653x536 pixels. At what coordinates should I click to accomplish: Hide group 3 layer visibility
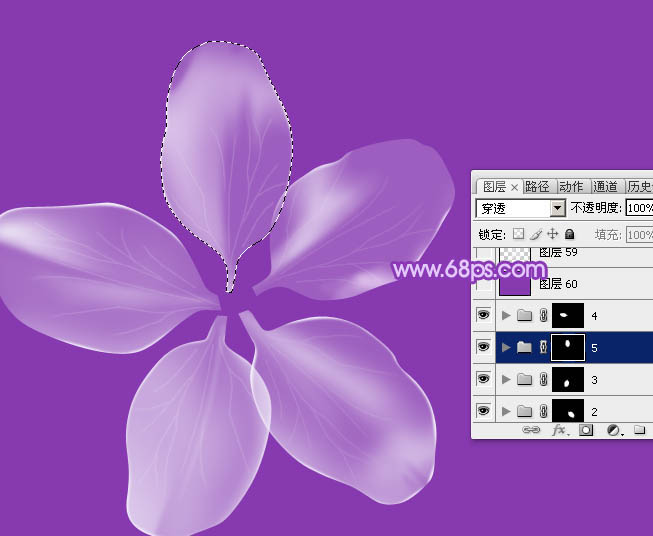[483, 379]
